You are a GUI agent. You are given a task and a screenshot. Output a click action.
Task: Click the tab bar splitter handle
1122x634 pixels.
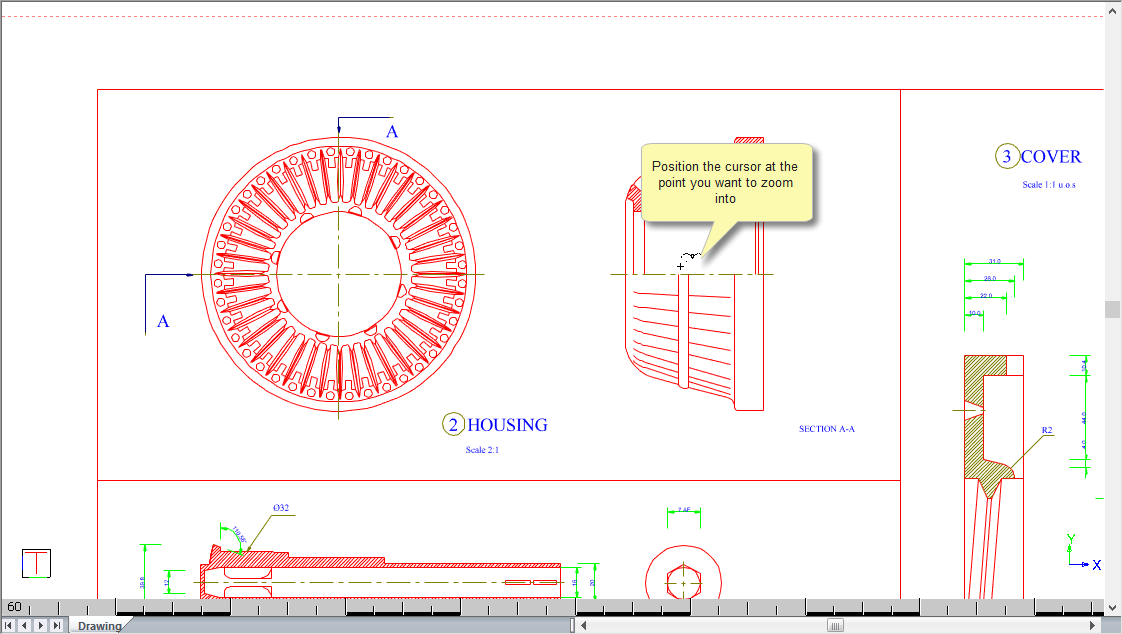coord(573,625)
